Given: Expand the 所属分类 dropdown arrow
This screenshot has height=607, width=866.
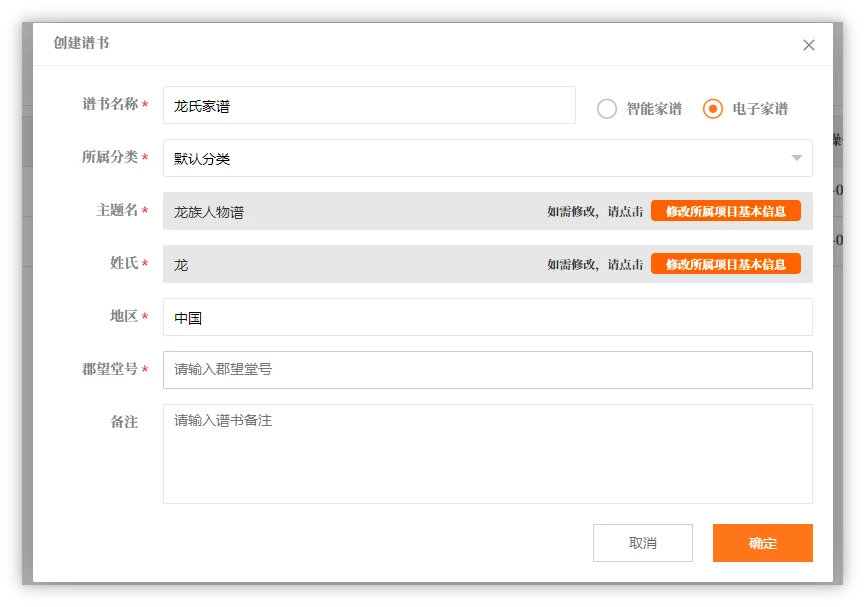Looking at the screenshot, I should point(796,158).
